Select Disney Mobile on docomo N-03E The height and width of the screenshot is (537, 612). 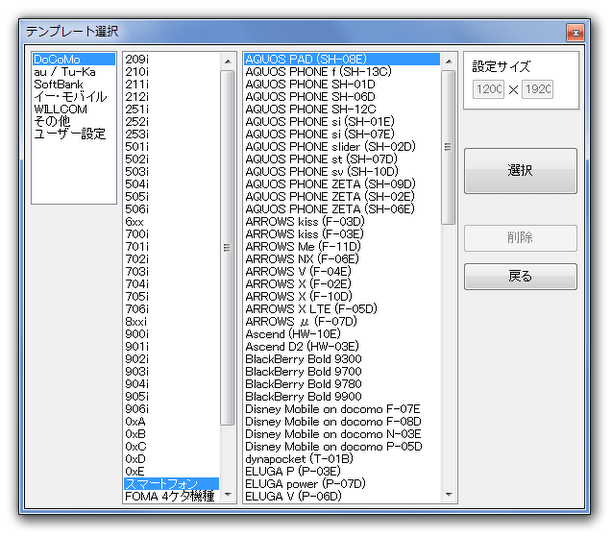[x=342, y=434]
